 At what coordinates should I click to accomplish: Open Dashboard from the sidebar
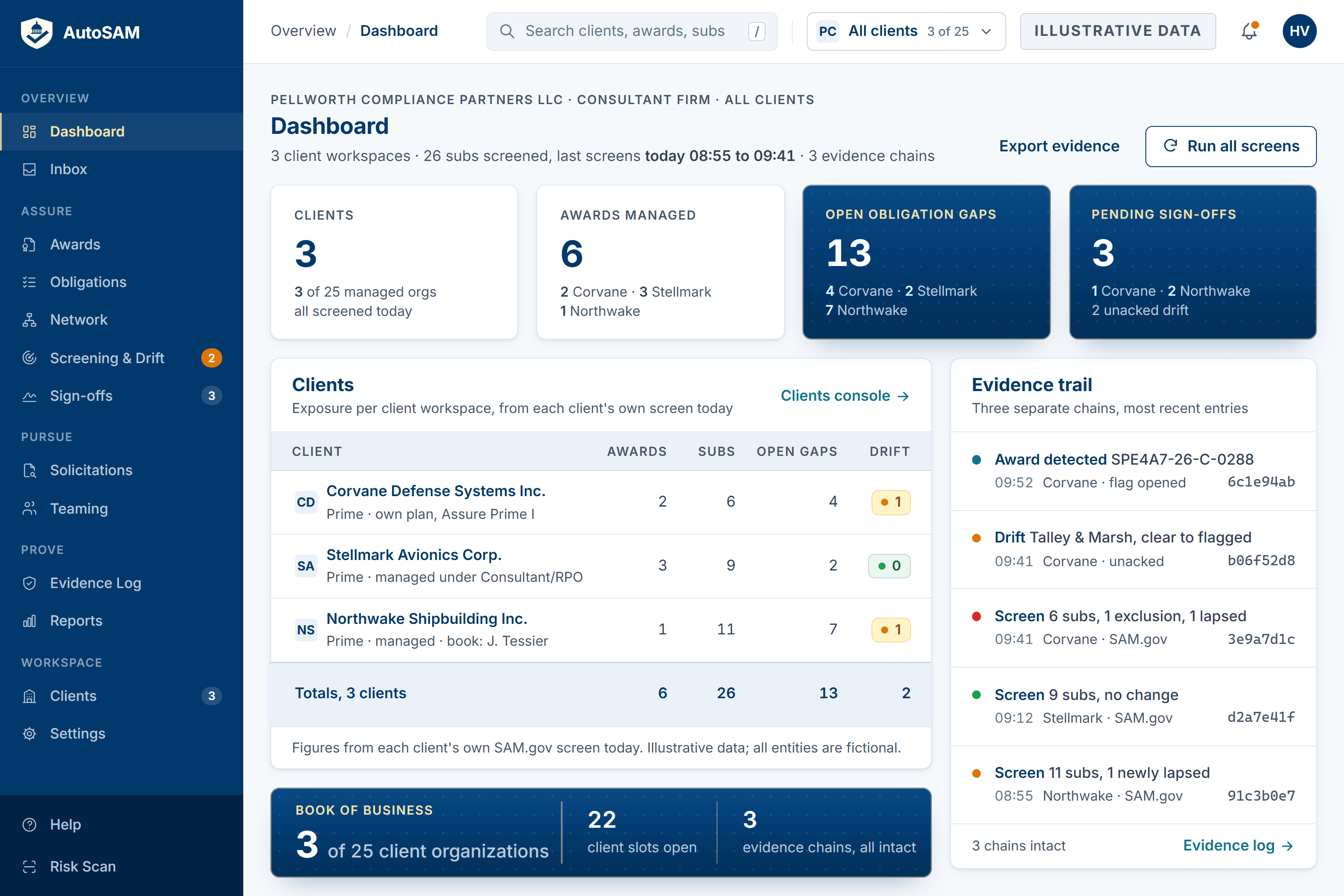pyautogui.click(x=122, y=131)
